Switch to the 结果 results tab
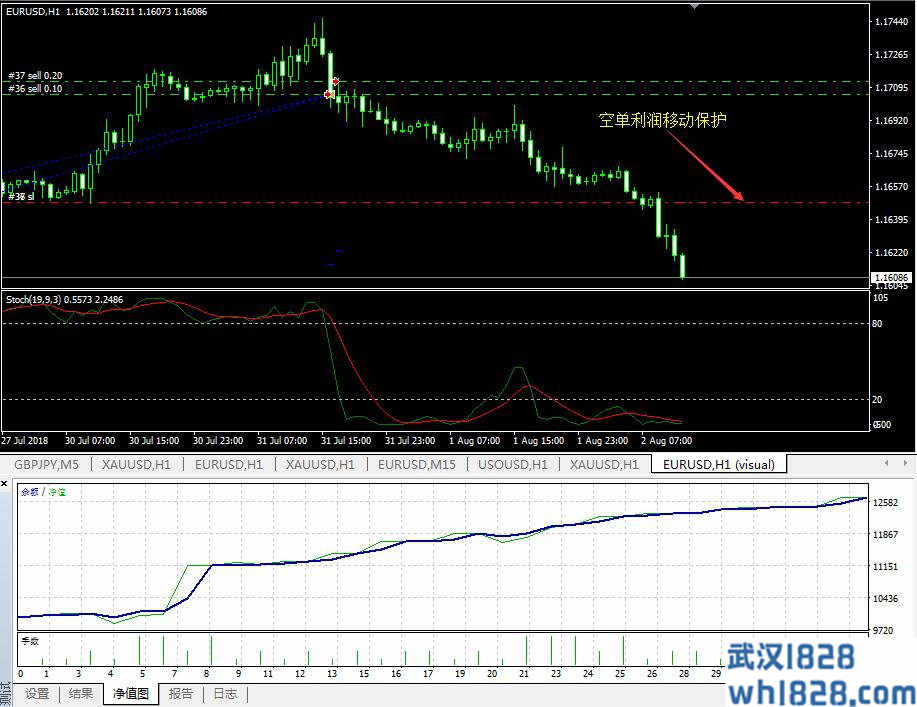 click(81, 694)
